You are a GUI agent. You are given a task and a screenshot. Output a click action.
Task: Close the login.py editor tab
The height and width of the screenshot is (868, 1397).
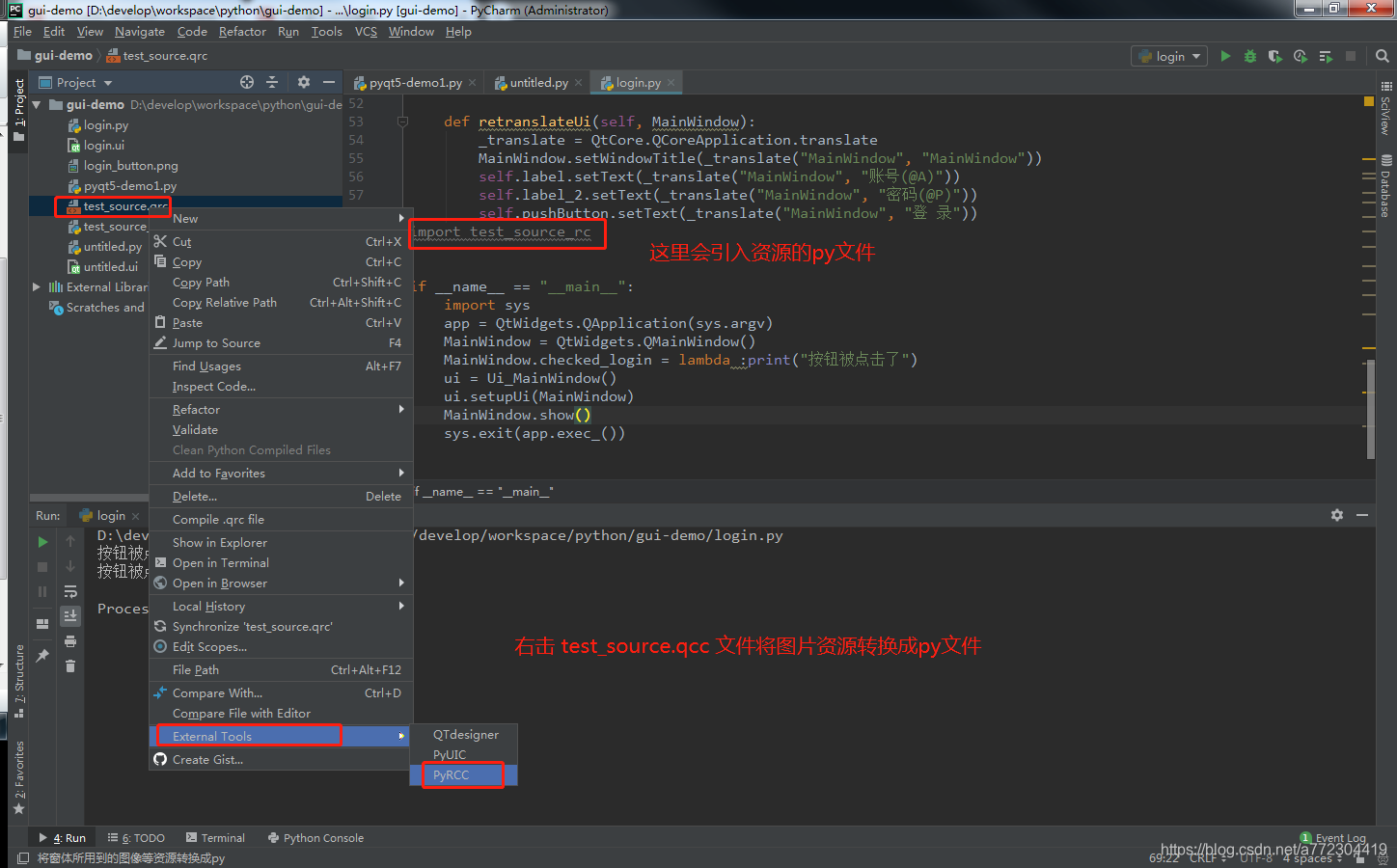[x=671, y=83]
